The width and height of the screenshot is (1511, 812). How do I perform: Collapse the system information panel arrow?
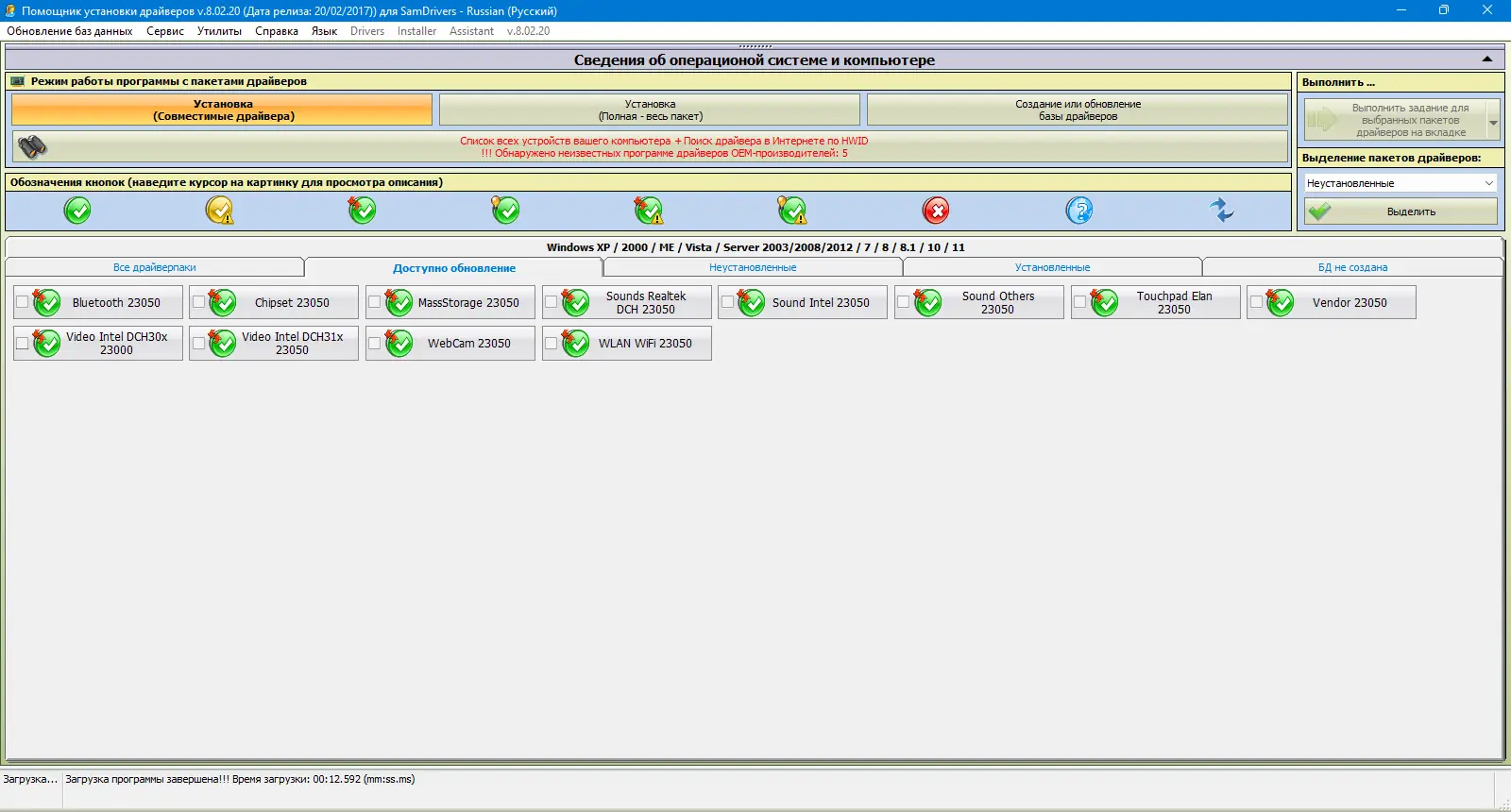tap(1487, 59)
